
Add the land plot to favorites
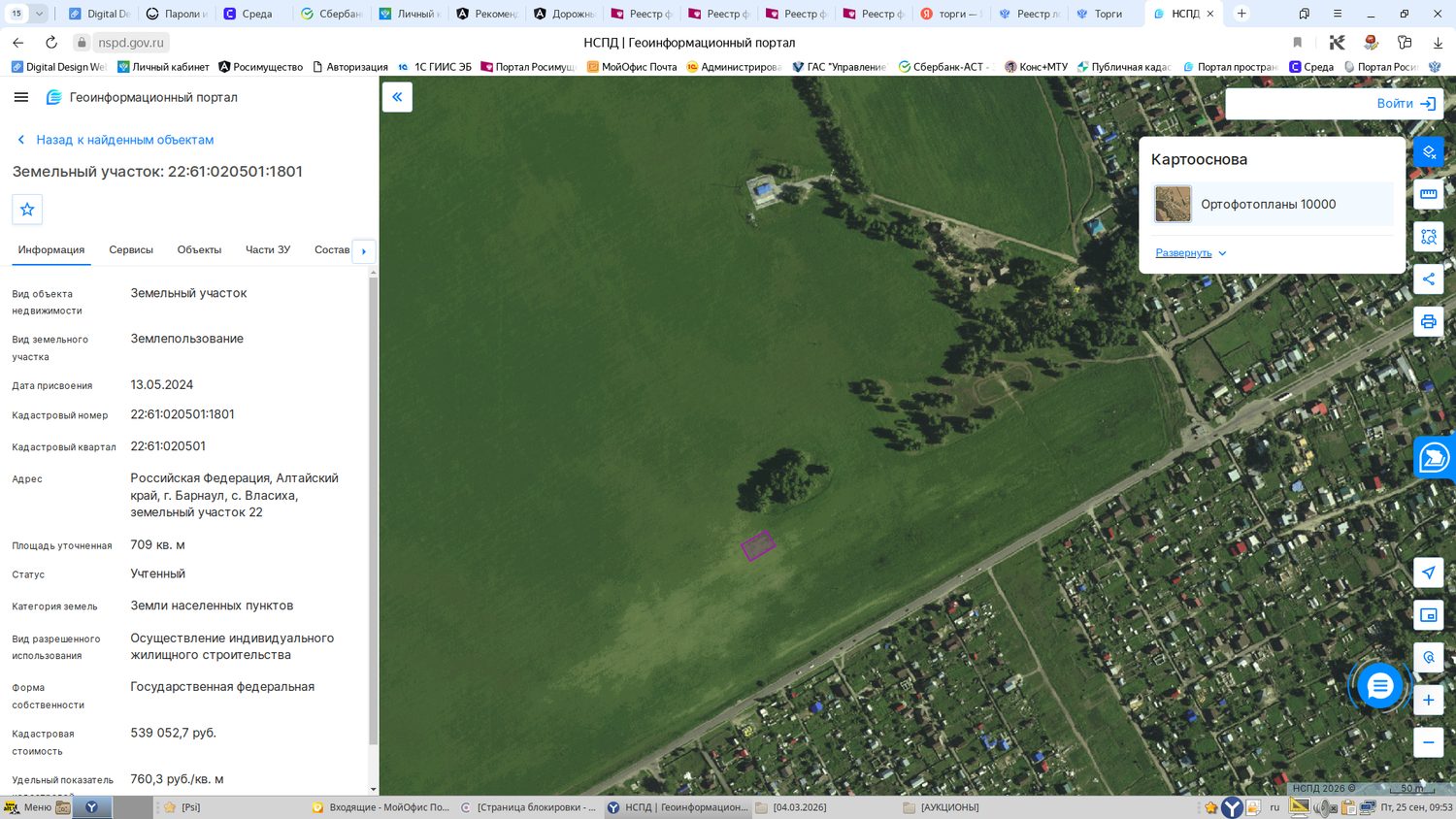click(27, 210)
